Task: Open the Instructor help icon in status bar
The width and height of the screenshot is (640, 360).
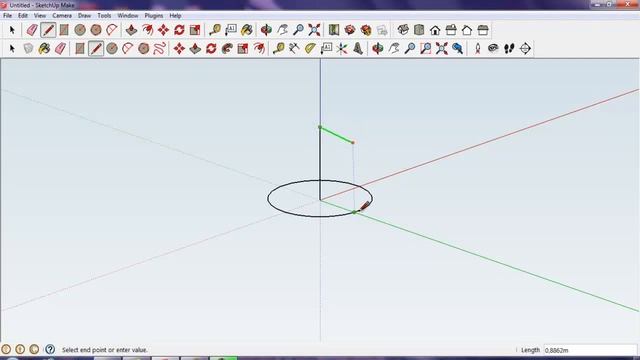Action: 50,349
